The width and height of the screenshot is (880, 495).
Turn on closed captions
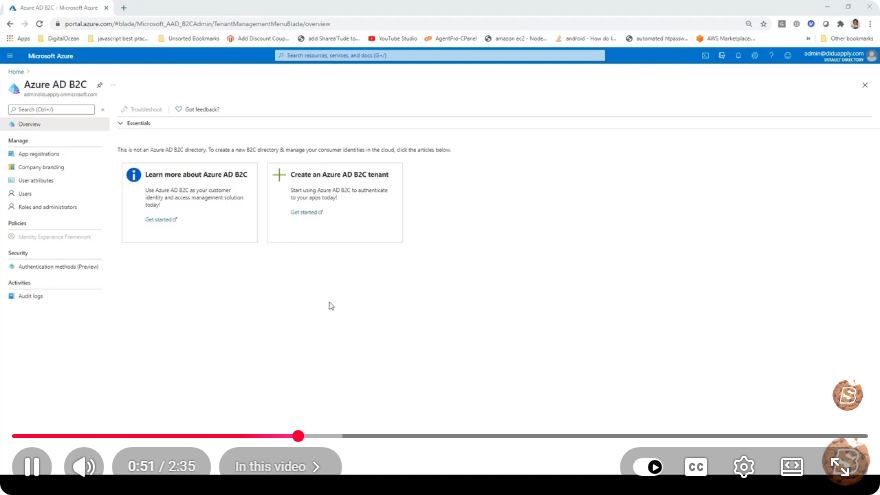[695, 466]
